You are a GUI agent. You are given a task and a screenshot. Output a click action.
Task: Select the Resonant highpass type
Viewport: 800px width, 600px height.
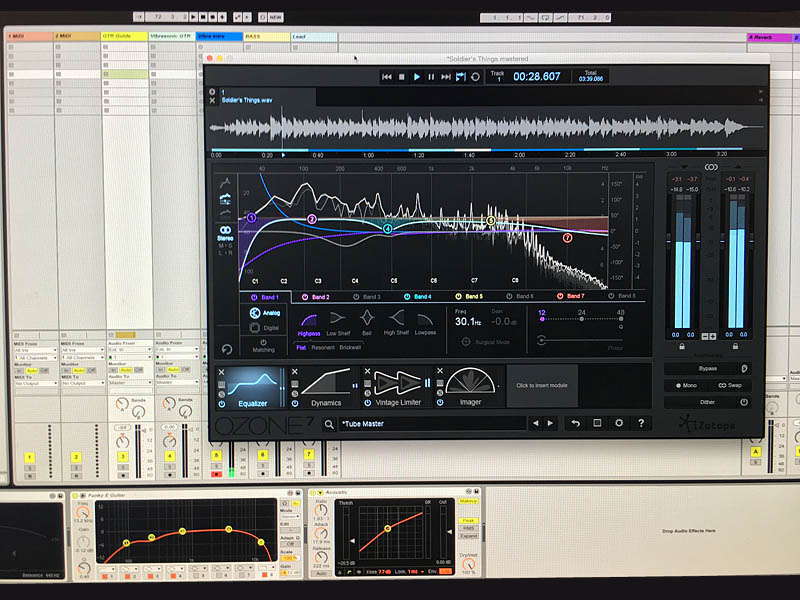tap(323, 347)
